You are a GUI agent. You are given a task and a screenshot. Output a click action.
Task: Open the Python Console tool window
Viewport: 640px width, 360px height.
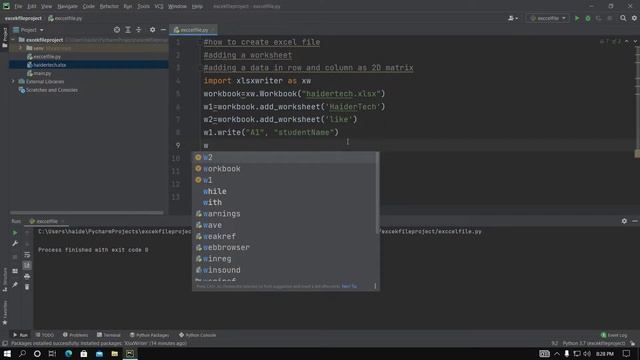[x=198, y=335]
